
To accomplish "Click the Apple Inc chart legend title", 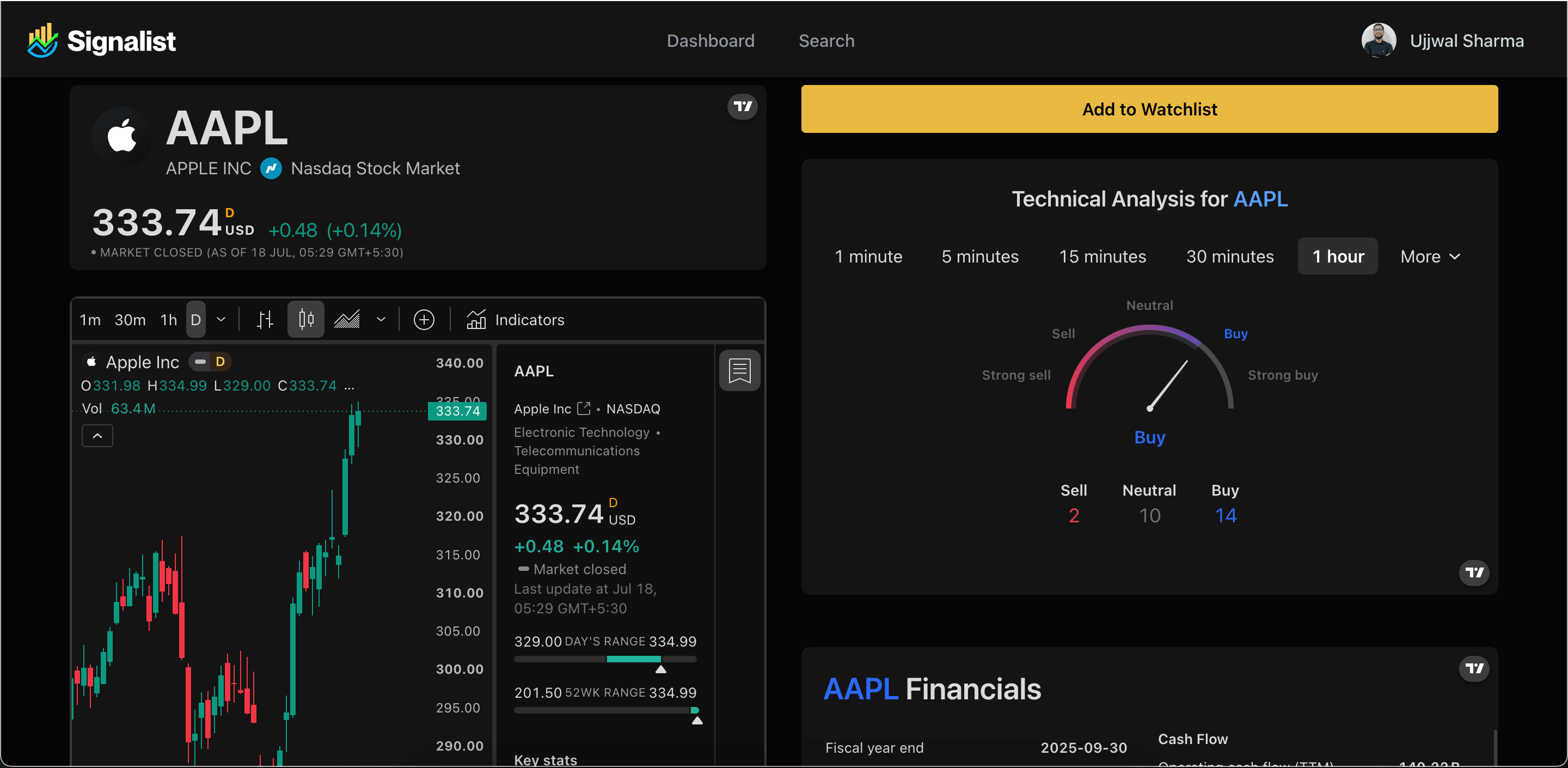I will tap(143, 362).
